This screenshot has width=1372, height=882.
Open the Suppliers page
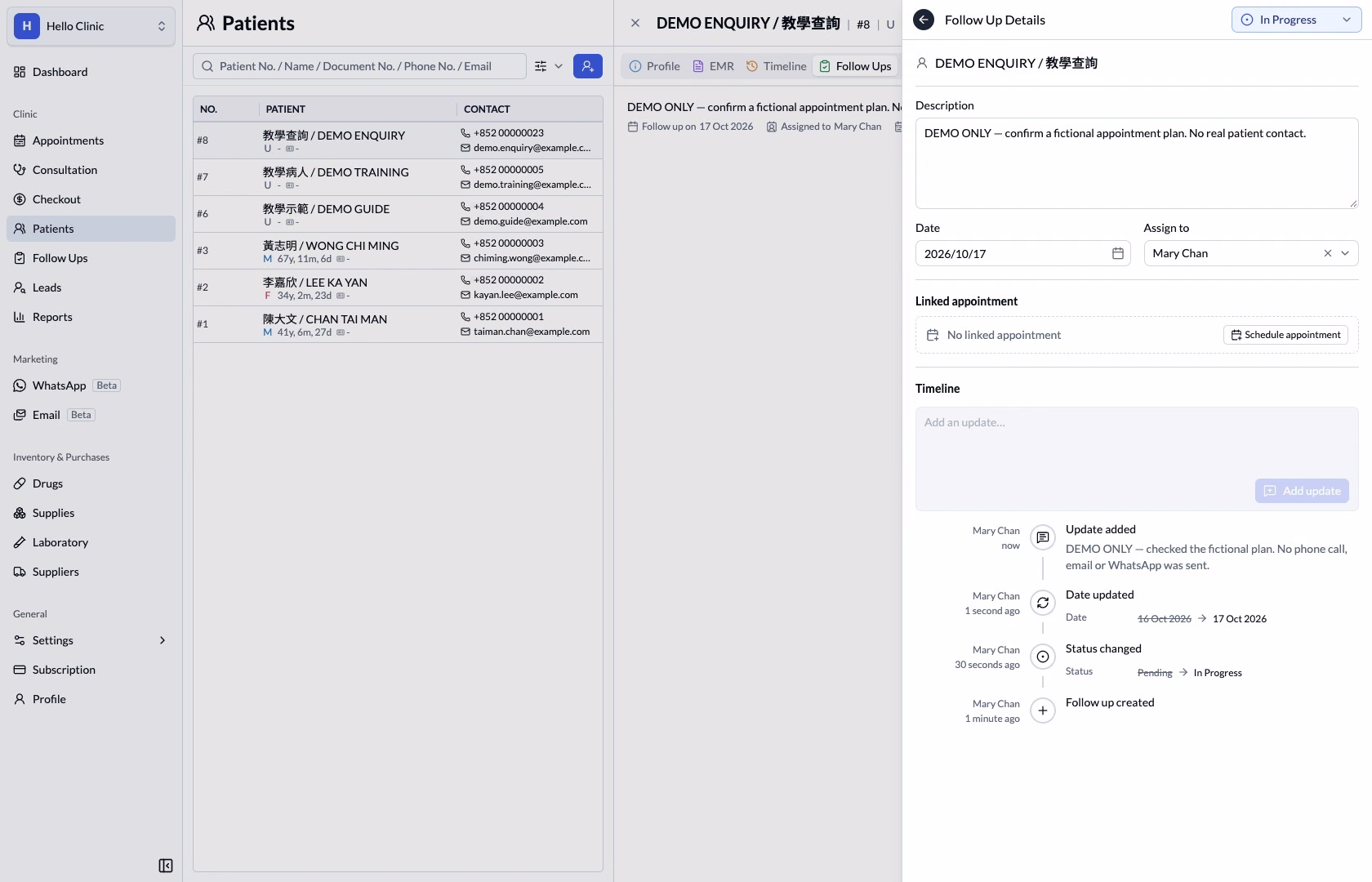point(91,572)
